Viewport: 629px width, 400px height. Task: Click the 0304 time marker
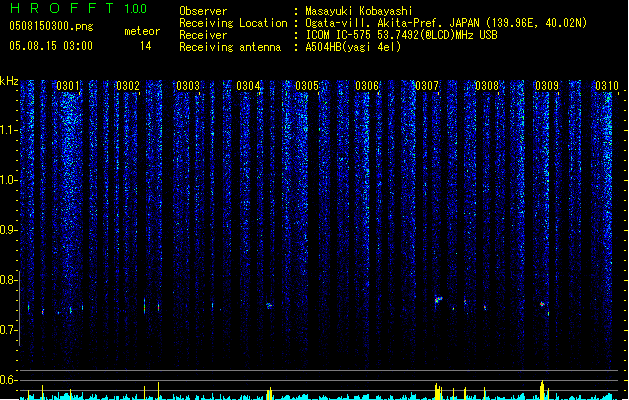tap(248, 86)
